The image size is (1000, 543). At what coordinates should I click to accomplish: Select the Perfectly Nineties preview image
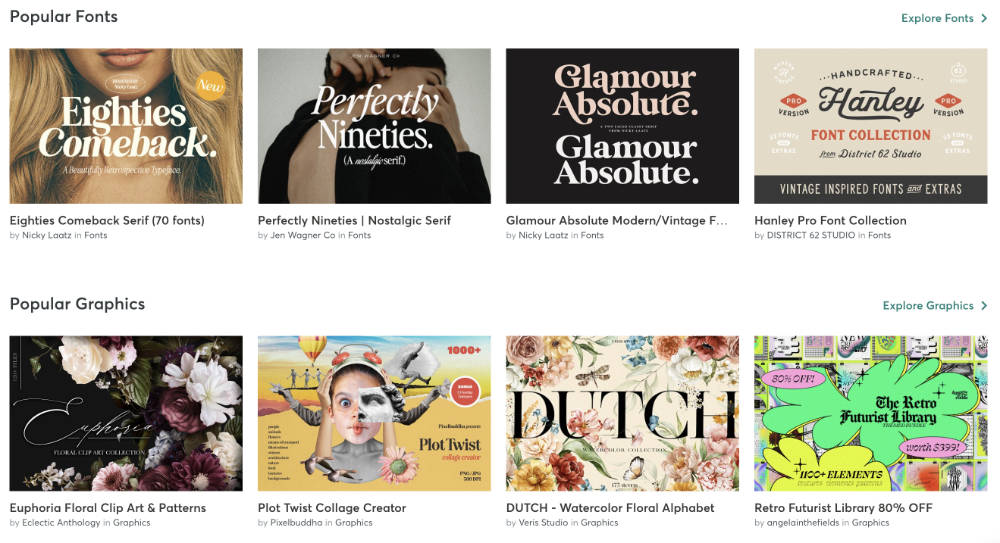point(374,126)
